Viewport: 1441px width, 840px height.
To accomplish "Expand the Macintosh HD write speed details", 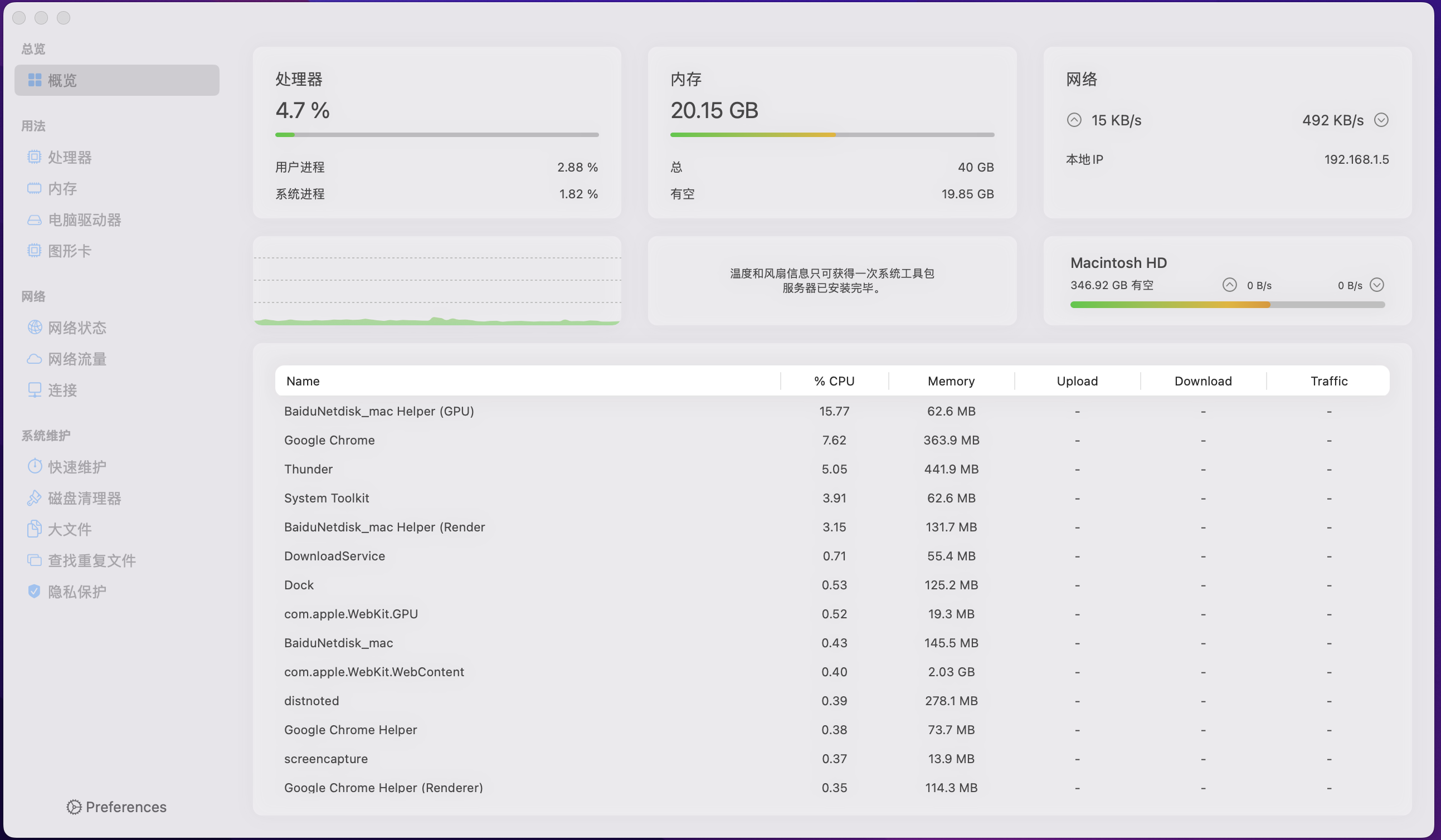I will tap(1377, 285).
